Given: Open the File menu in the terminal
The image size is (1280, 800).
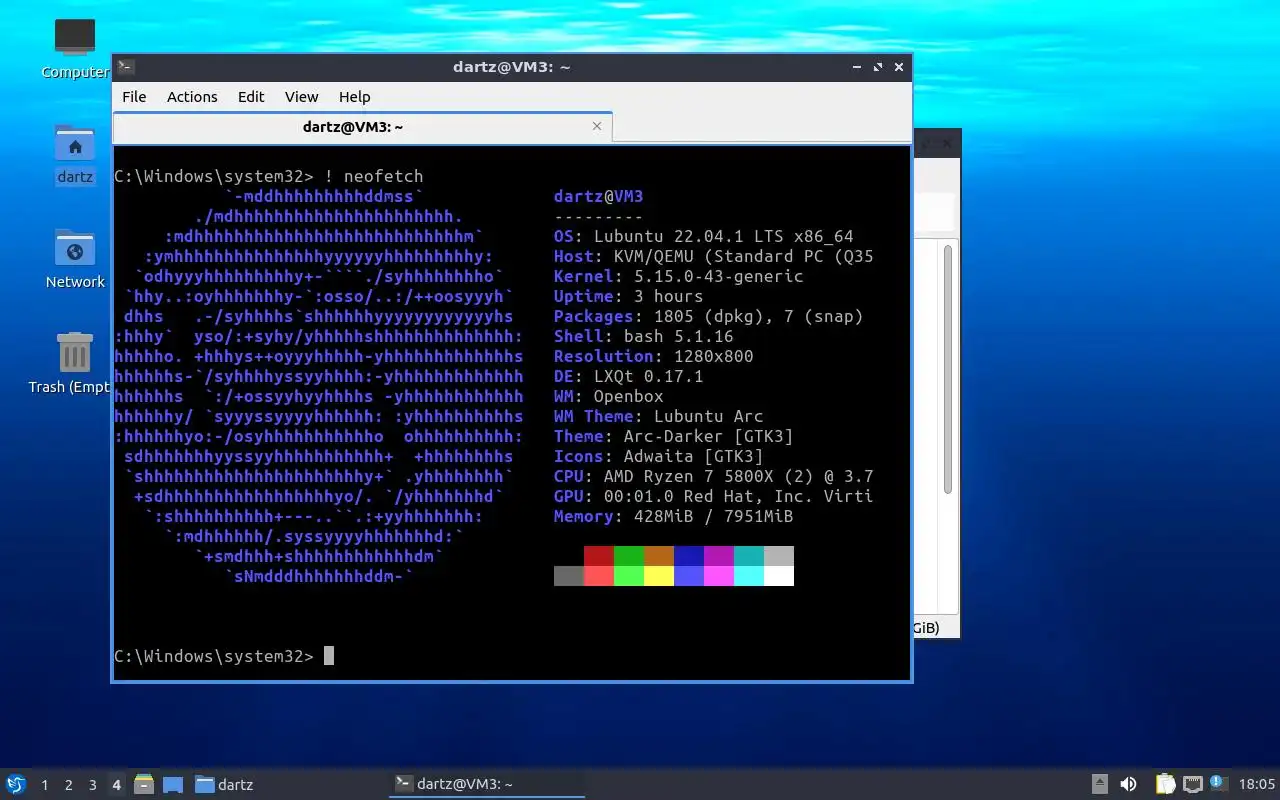Looking at the screenshot, I should click(134, 97).
